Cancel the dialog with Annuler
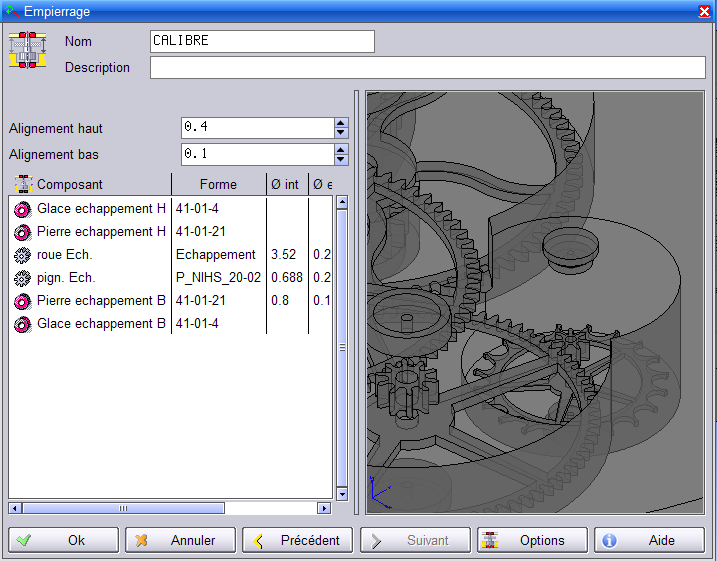Image resolution: width=717 pixels, height=561 pixels. 181,540
